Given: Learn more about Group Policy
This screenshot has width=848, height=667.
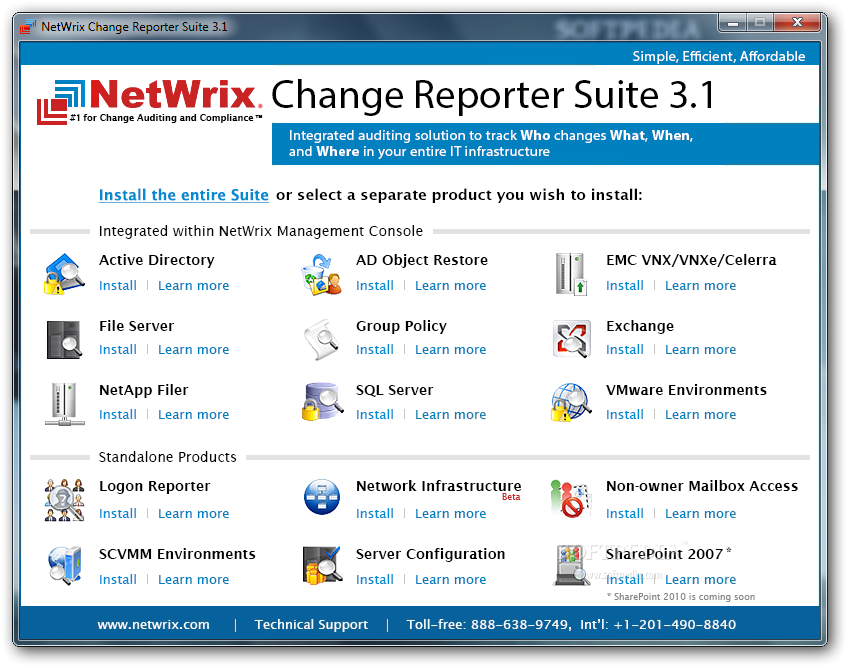Looking at the screenshot, I should (450, 349).
